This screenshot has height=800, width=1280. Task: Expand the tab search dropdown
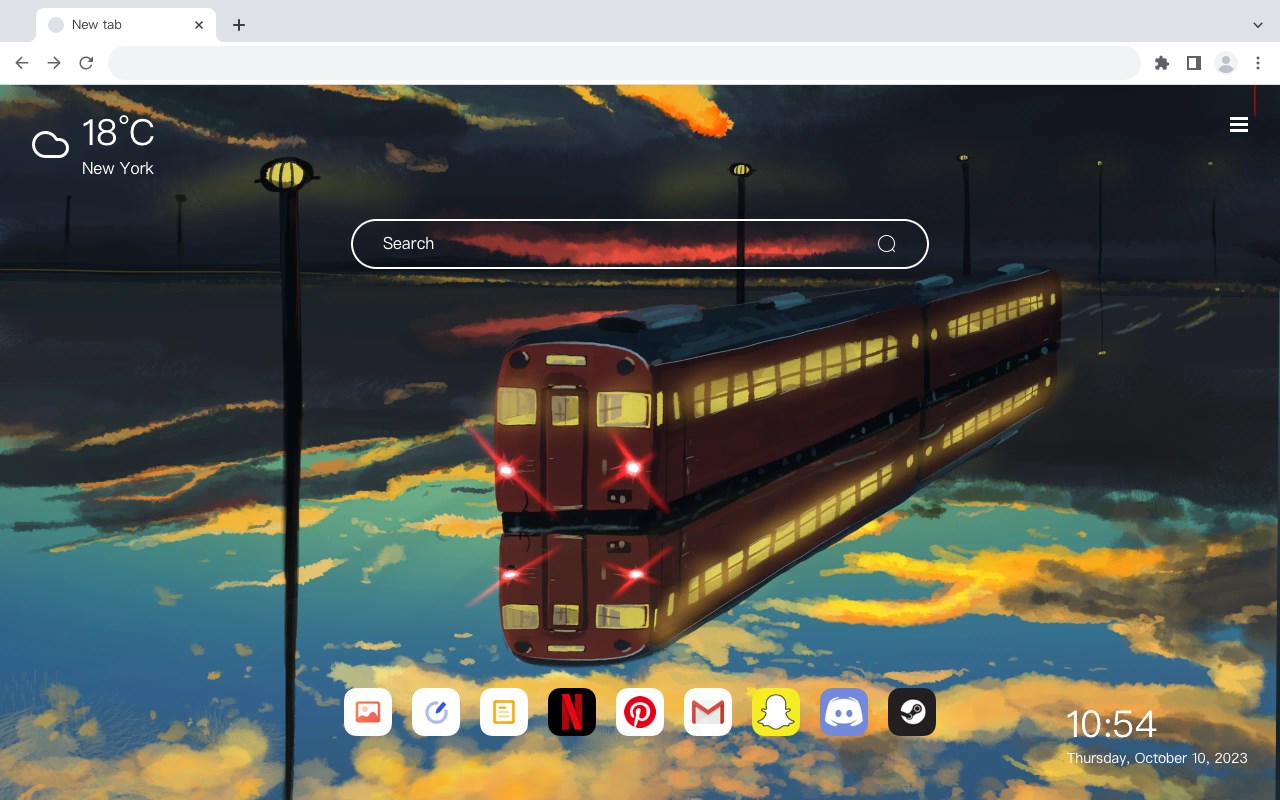point(1258,25)
